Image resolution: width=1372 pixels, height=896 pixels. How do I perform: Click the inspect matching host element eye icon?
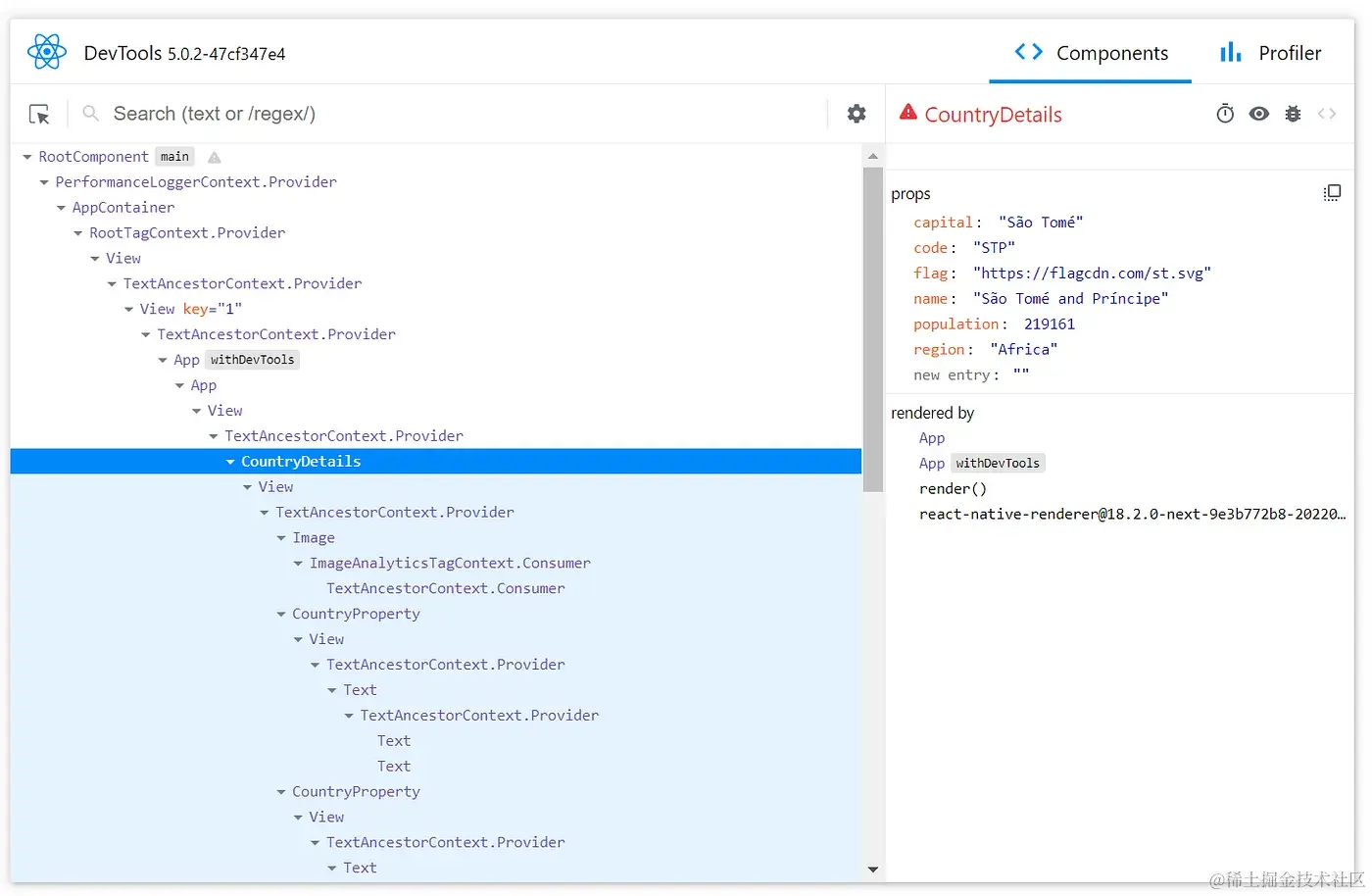pyautogui.click(x=1259, y=114)
